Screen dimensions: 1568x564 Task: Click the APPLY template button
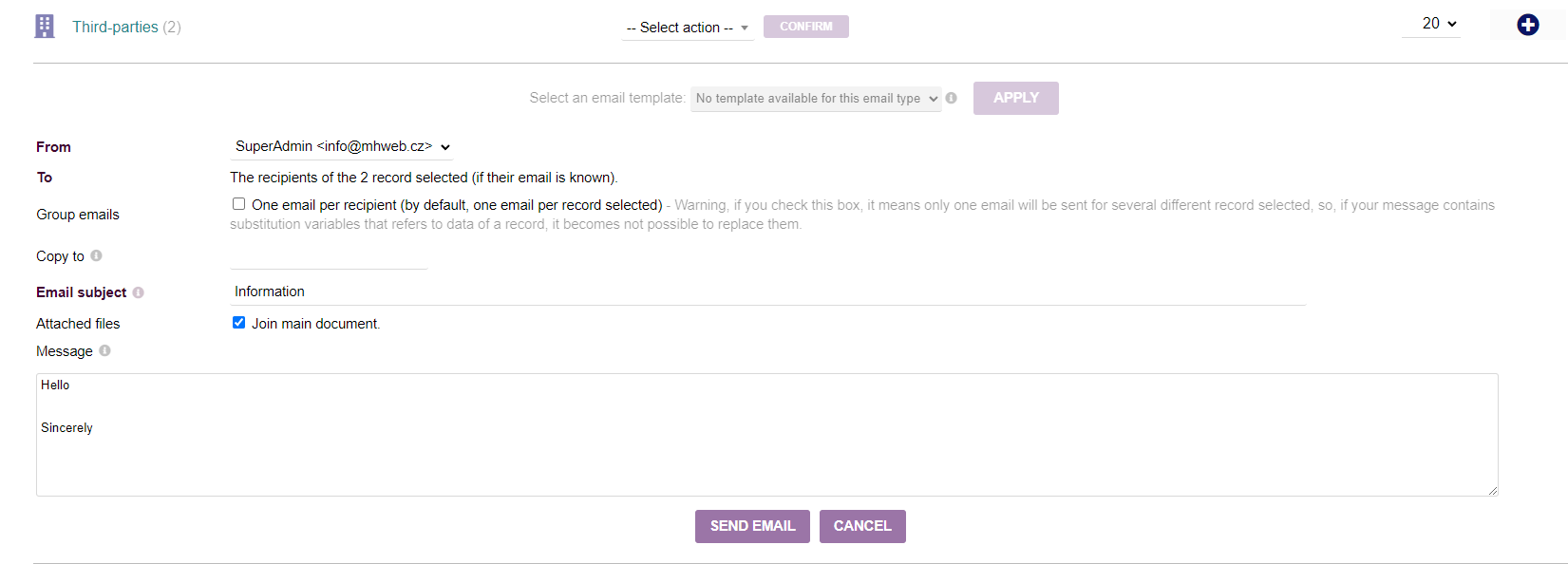[1016, 98]
